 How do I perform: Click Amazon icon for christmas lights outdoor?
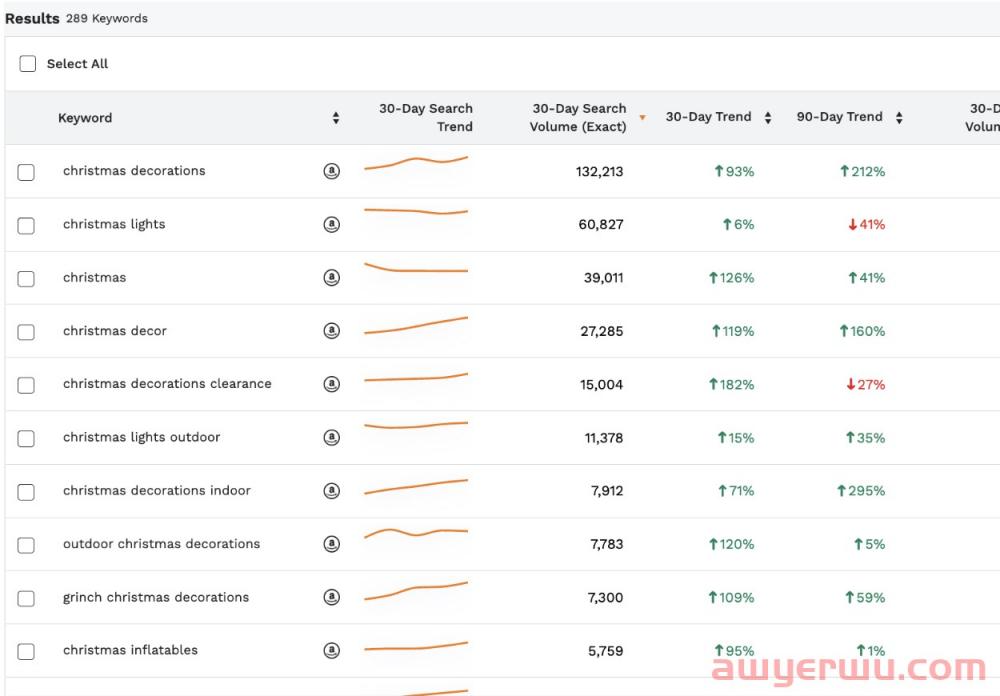click(332, 438)
